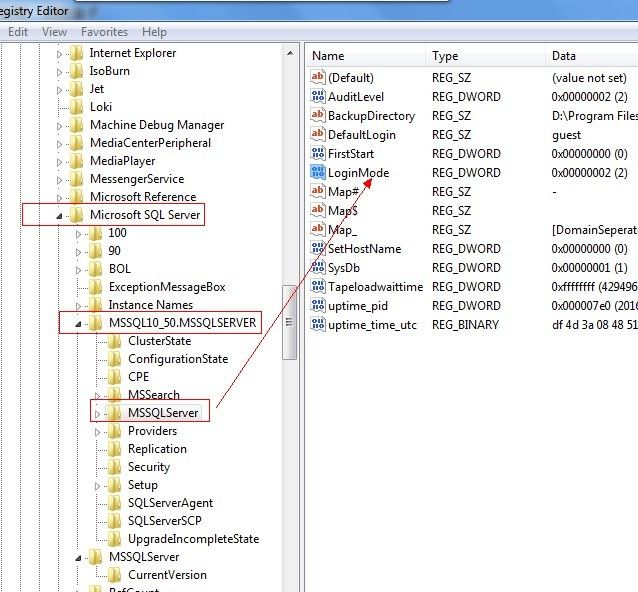Click the Type column header
The image size is (638, 592).
tap(486, 56)
